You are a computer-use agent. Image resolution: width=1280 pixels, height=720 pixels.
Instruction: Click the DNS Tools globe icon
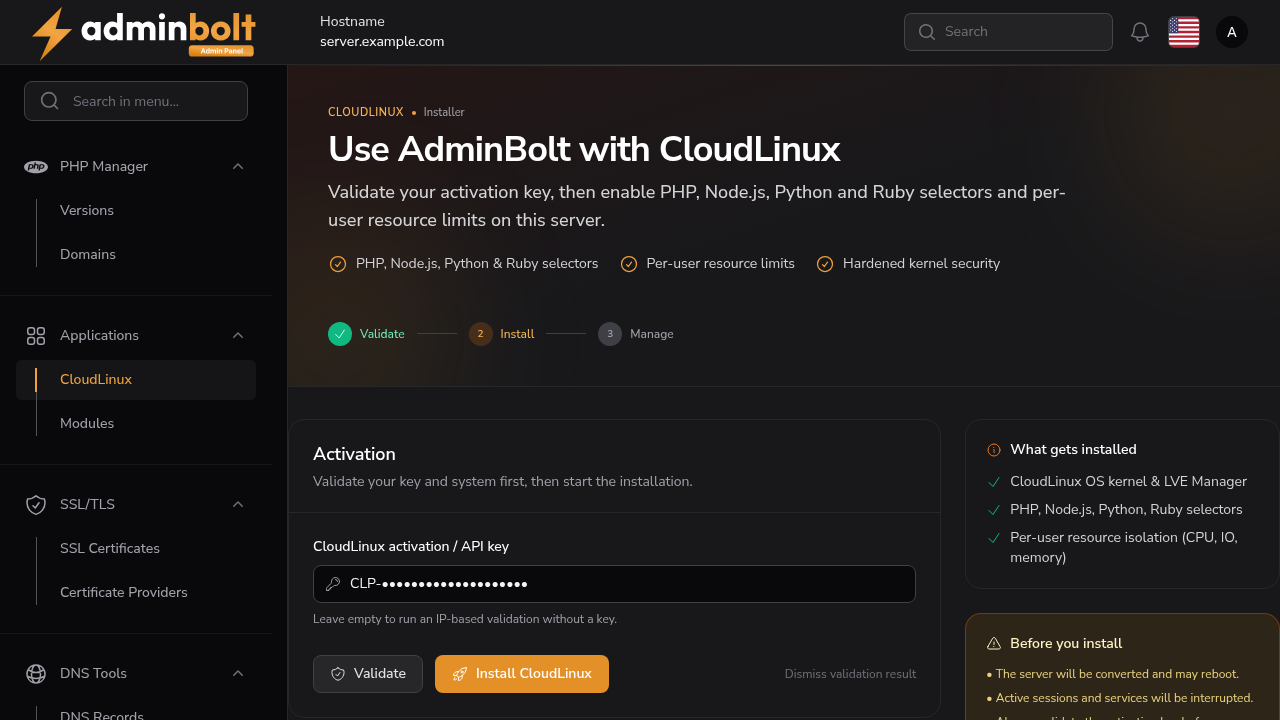pyautogui.click(x=36, y=673)
